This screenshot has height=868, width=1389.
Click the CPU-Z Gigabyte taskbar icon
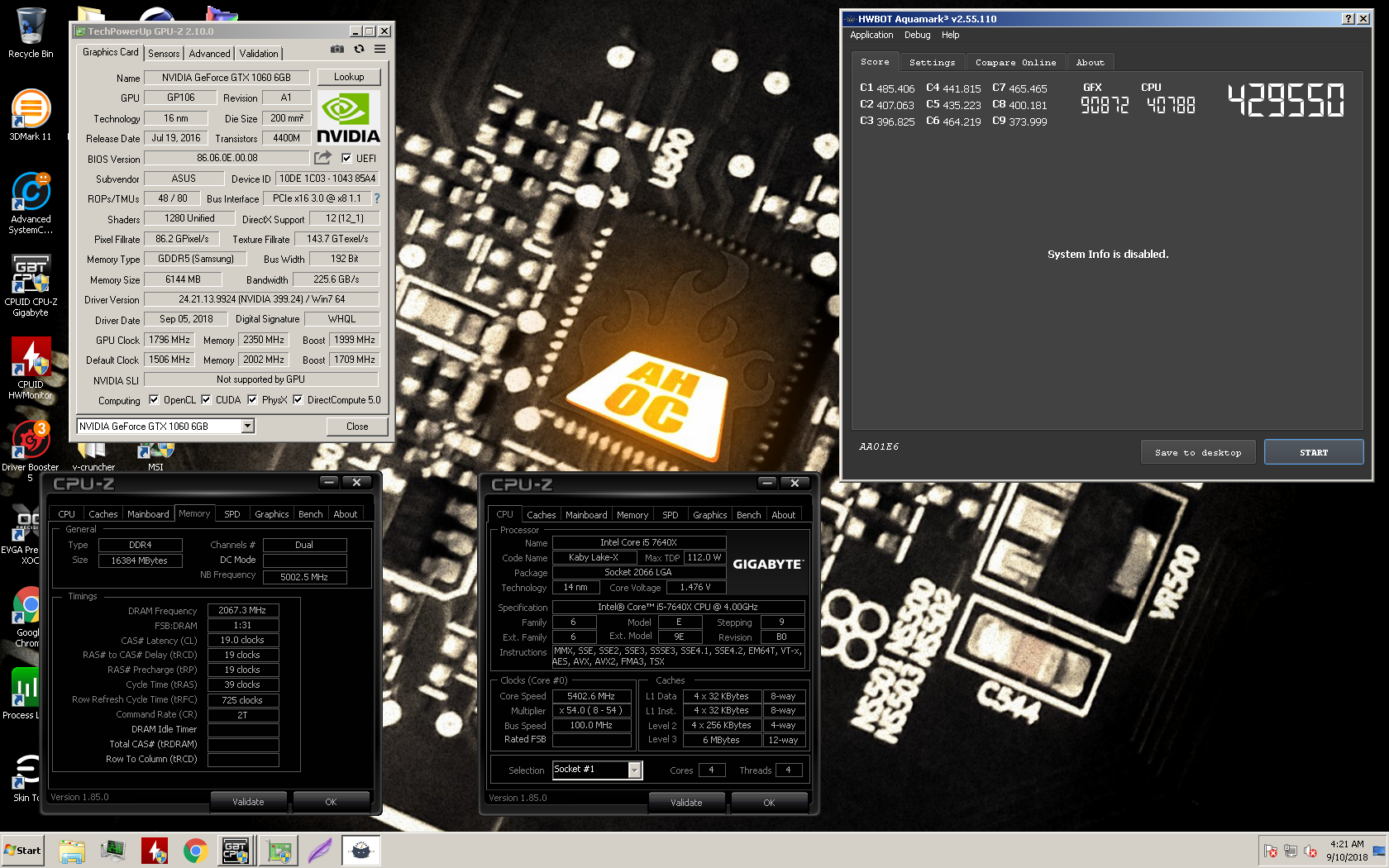[x=236, y=851]
